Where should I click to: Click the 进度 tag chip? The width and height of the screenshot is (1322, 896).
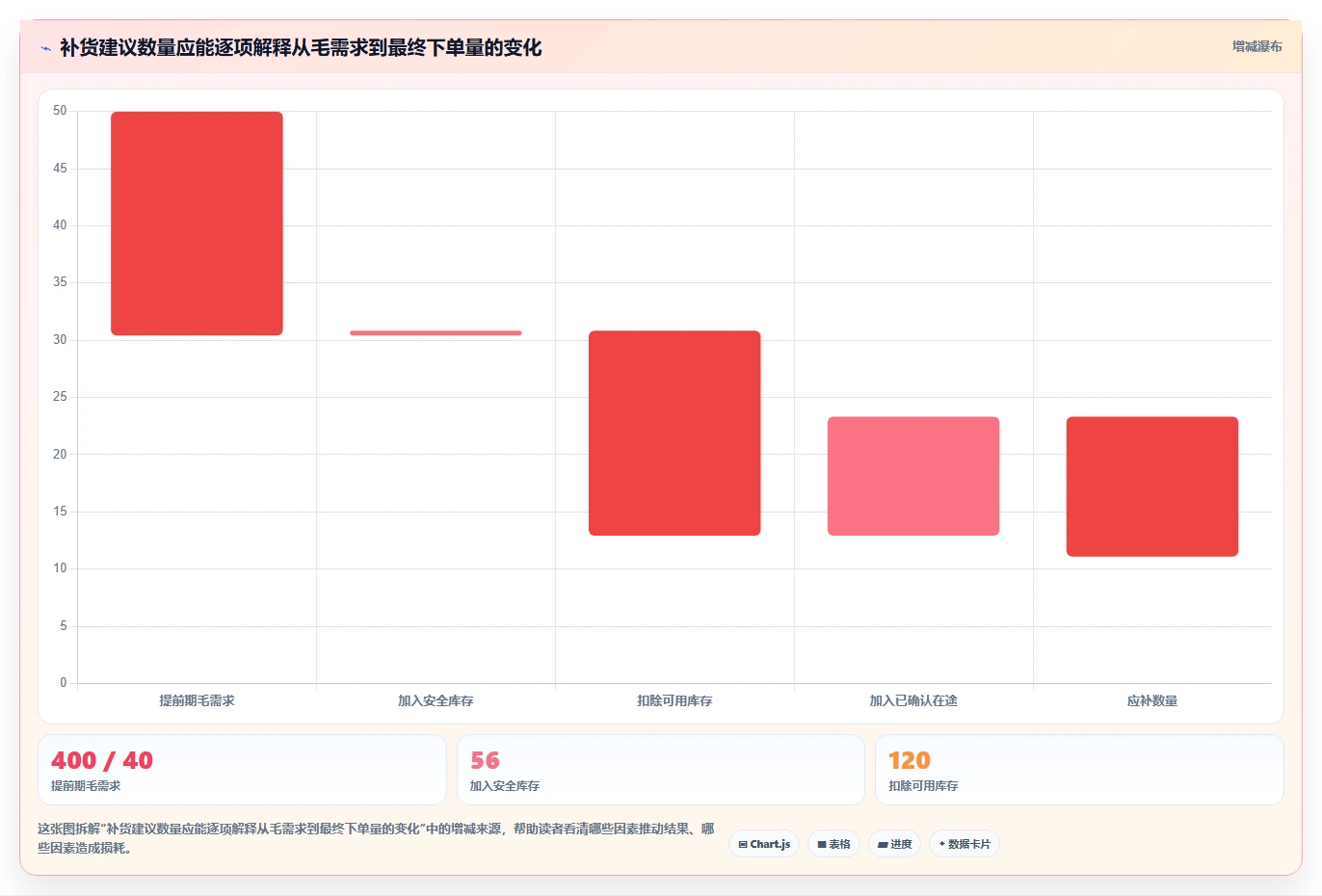click(x=895, y=844)
